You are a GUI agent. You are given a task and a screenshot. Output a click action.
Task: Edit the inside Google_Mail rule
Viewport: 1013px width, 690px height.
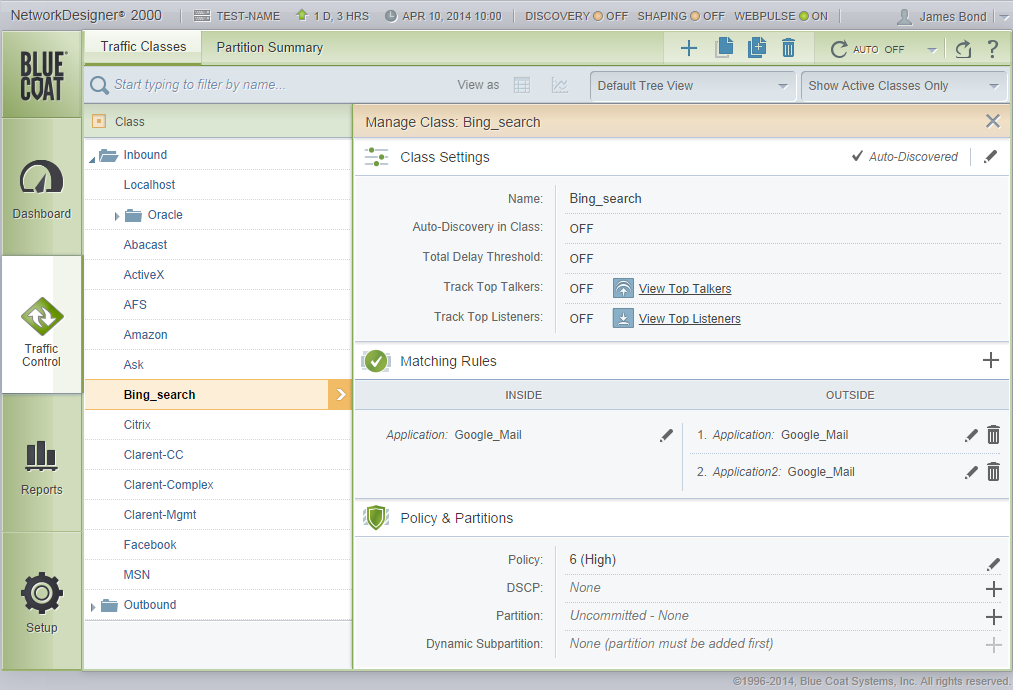(666, 435)
